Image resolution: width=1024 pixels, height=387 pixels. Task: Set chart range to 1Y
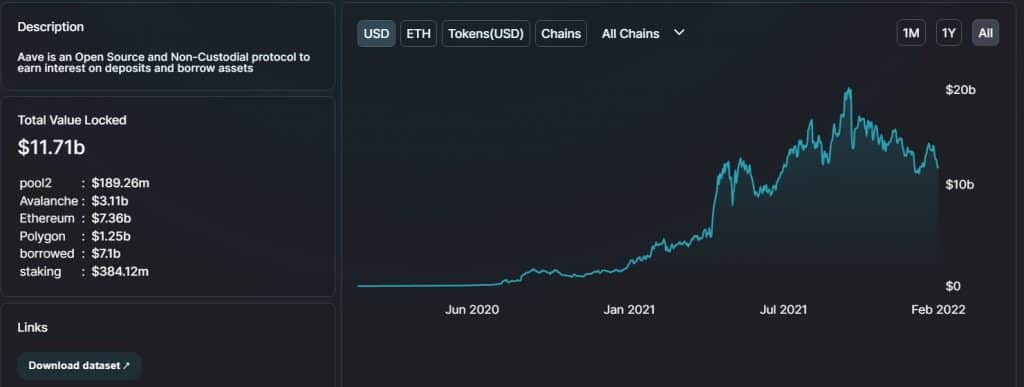click(949, 33)
